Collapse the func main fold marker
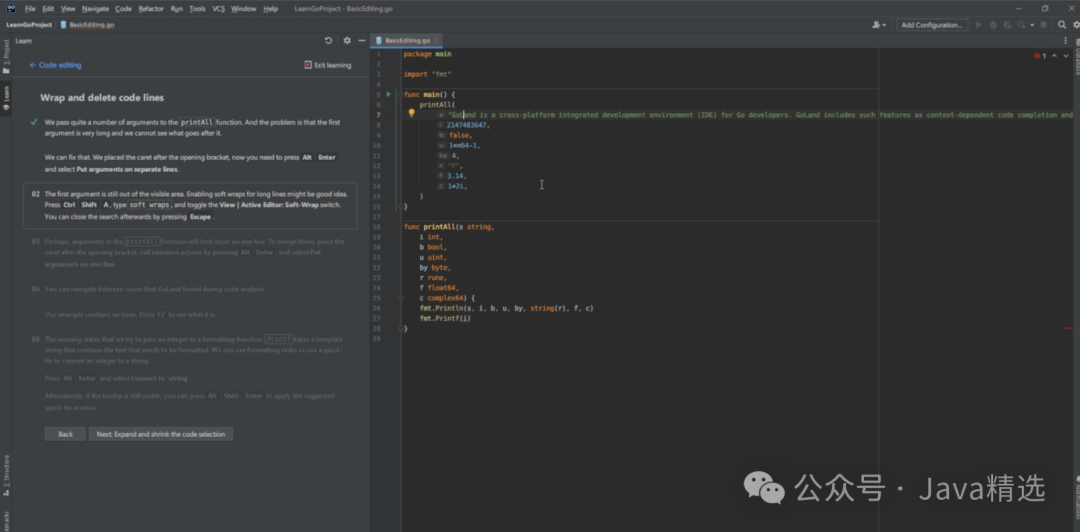The image size is (1080, 532). (x=399, y=94)
